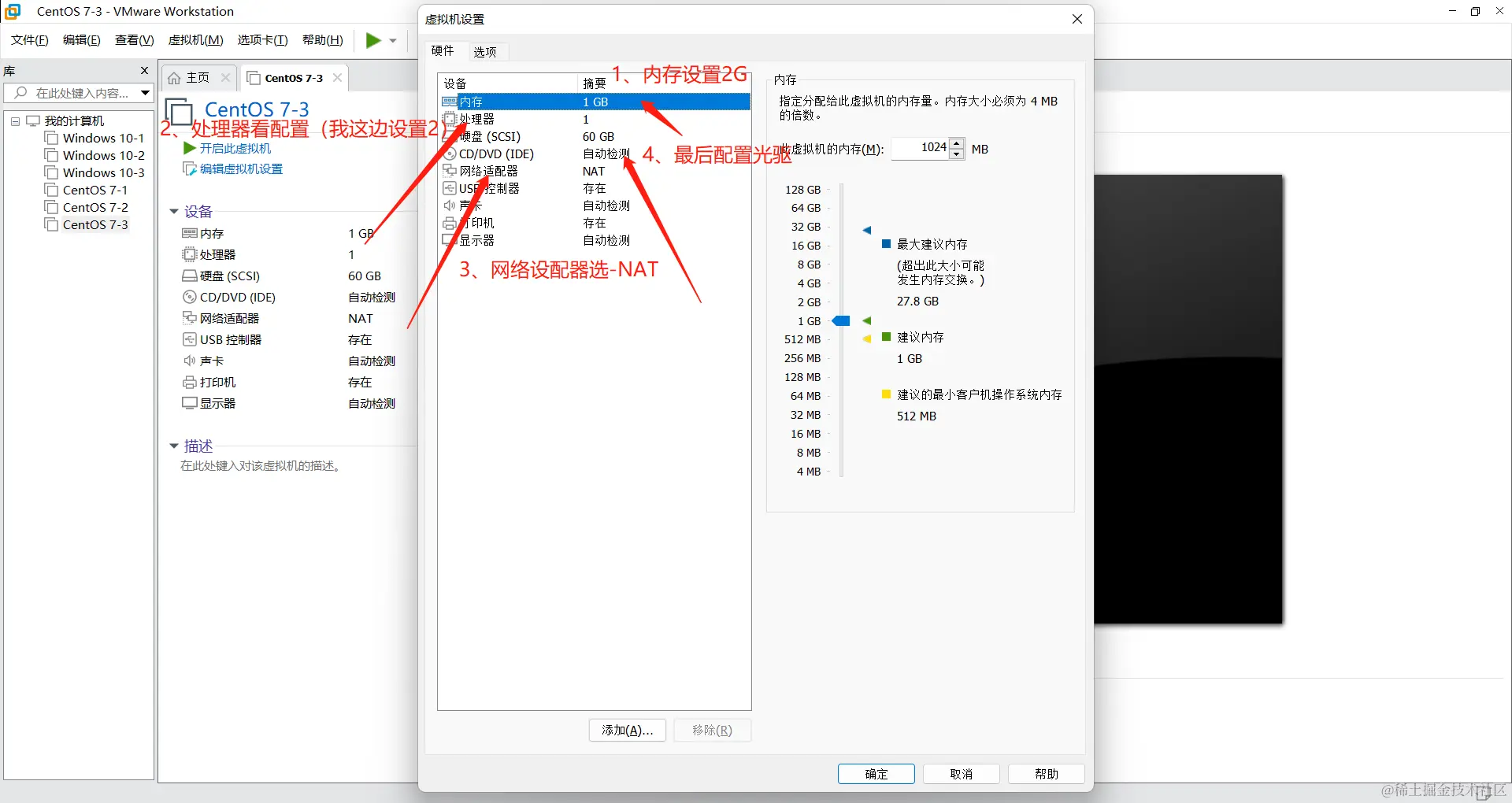The height and width of the screenshot is (803, 1512).
Task: Close the CentOS 7-3 tab
Action: pos(337,77)
